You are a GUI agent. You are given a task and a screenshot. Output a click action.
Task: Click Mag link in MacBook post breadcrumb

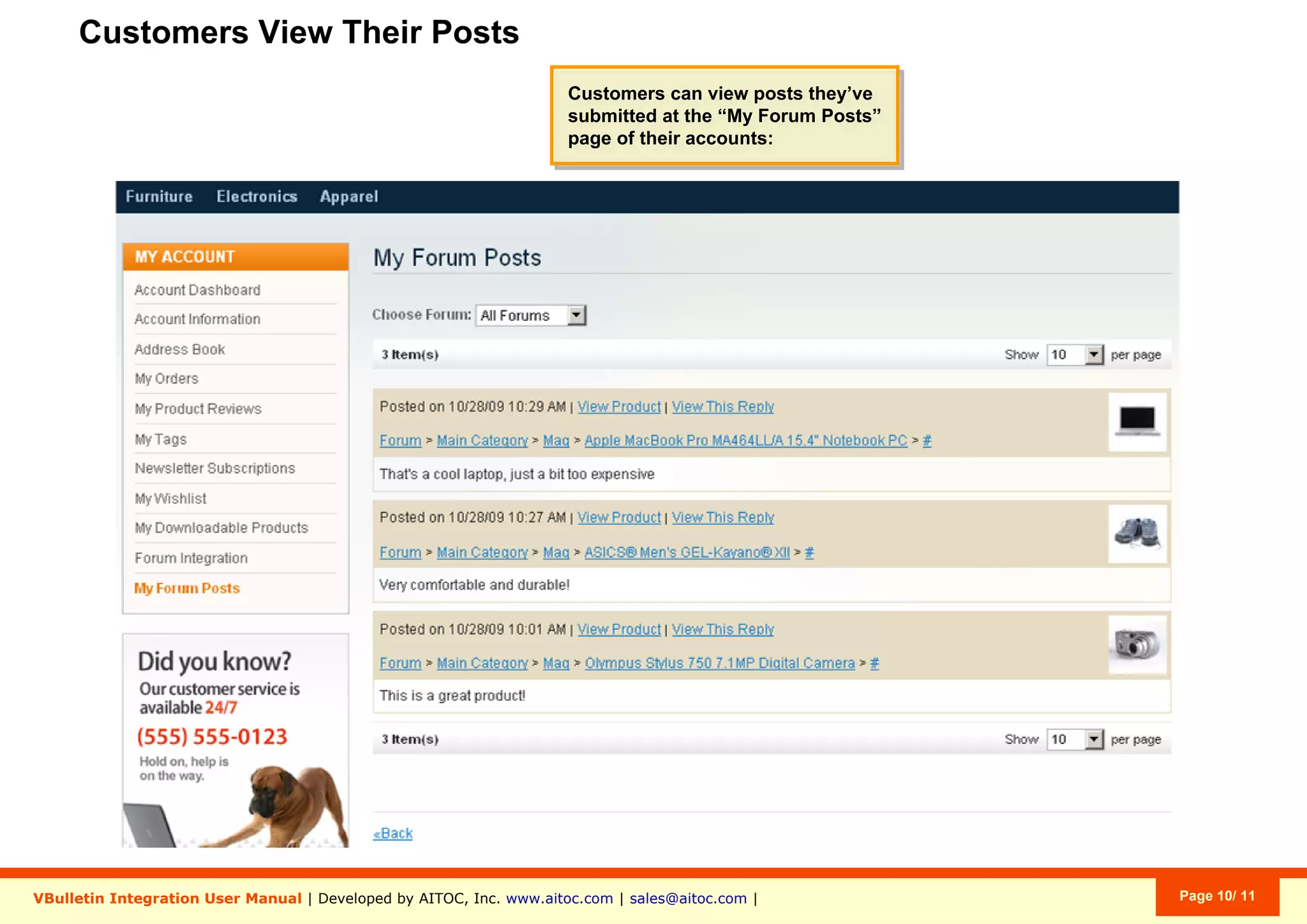click(x=556, y=440)
